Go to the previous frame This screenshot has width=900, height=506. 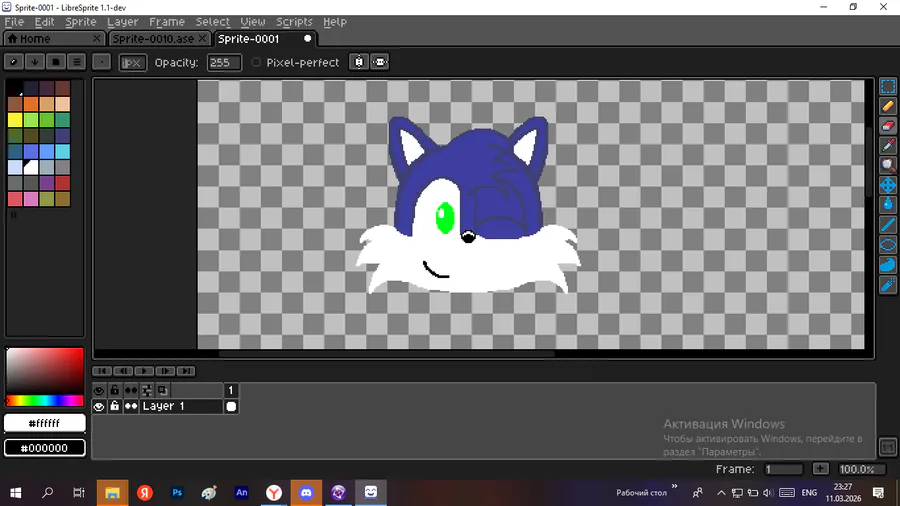click(123, 371)
